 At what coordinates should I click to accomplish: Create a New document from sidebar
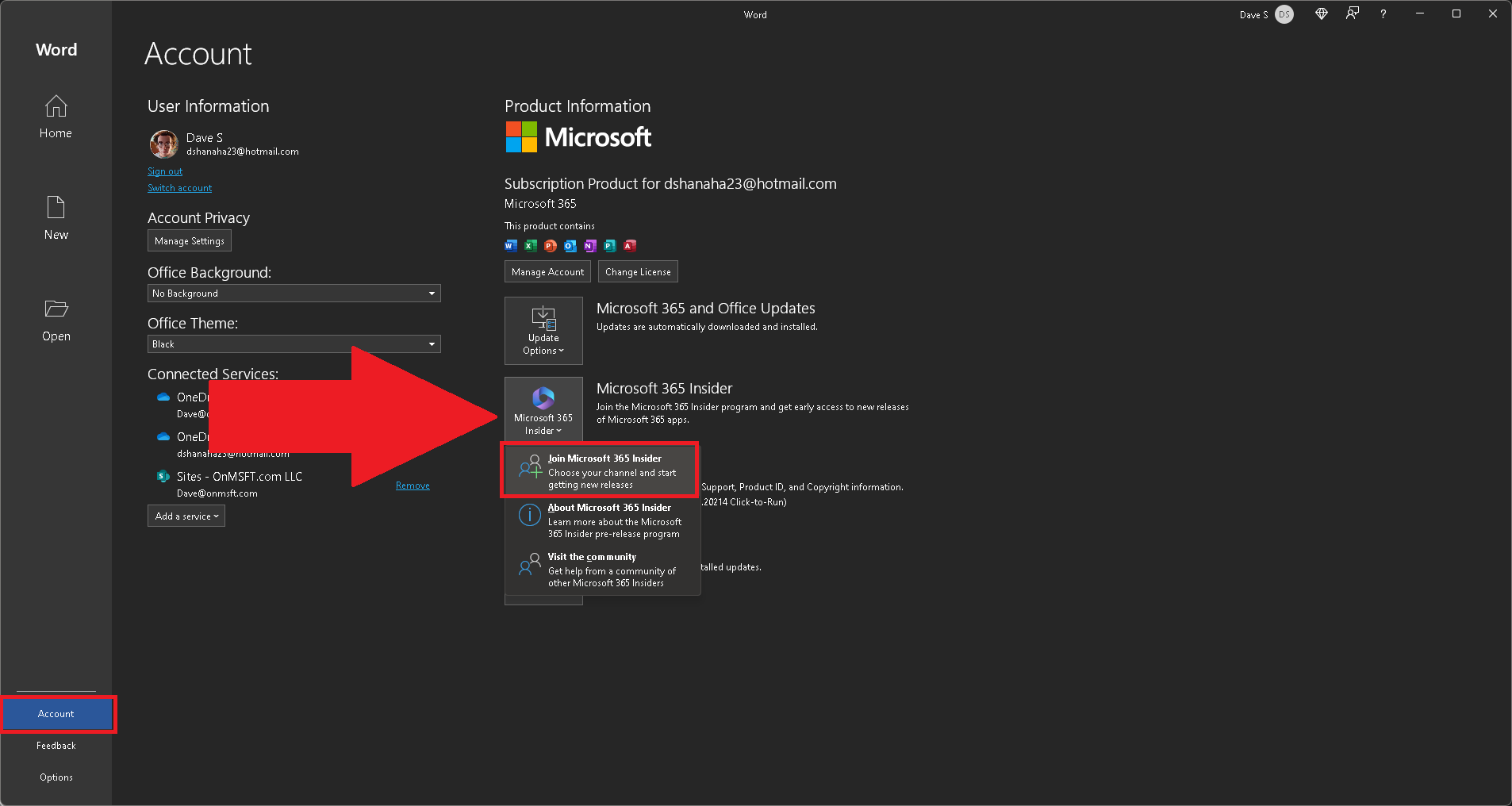[56, 218]
